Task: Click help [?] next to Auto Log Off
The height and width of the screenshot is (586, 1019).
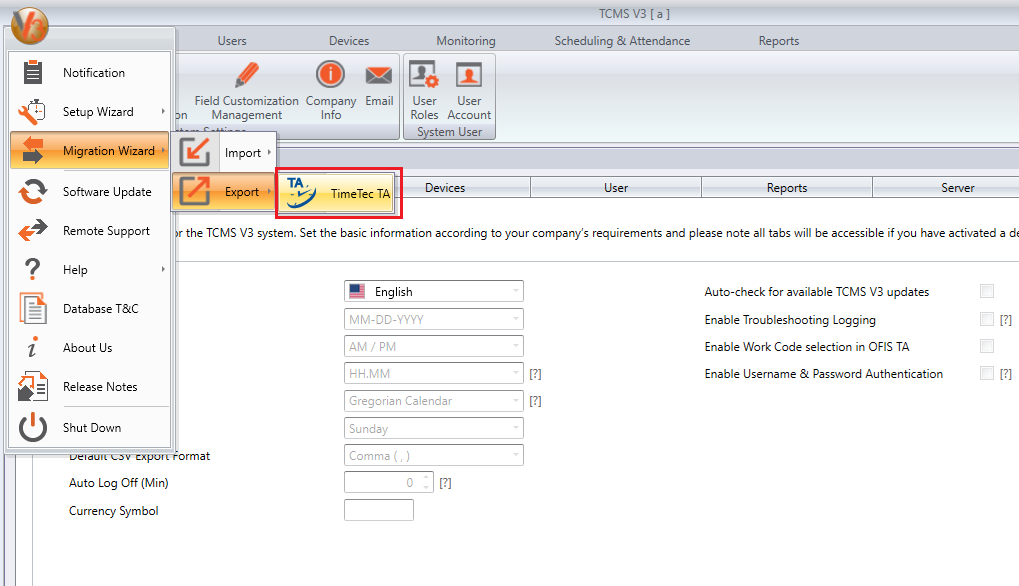Action: tap(445, 483)
